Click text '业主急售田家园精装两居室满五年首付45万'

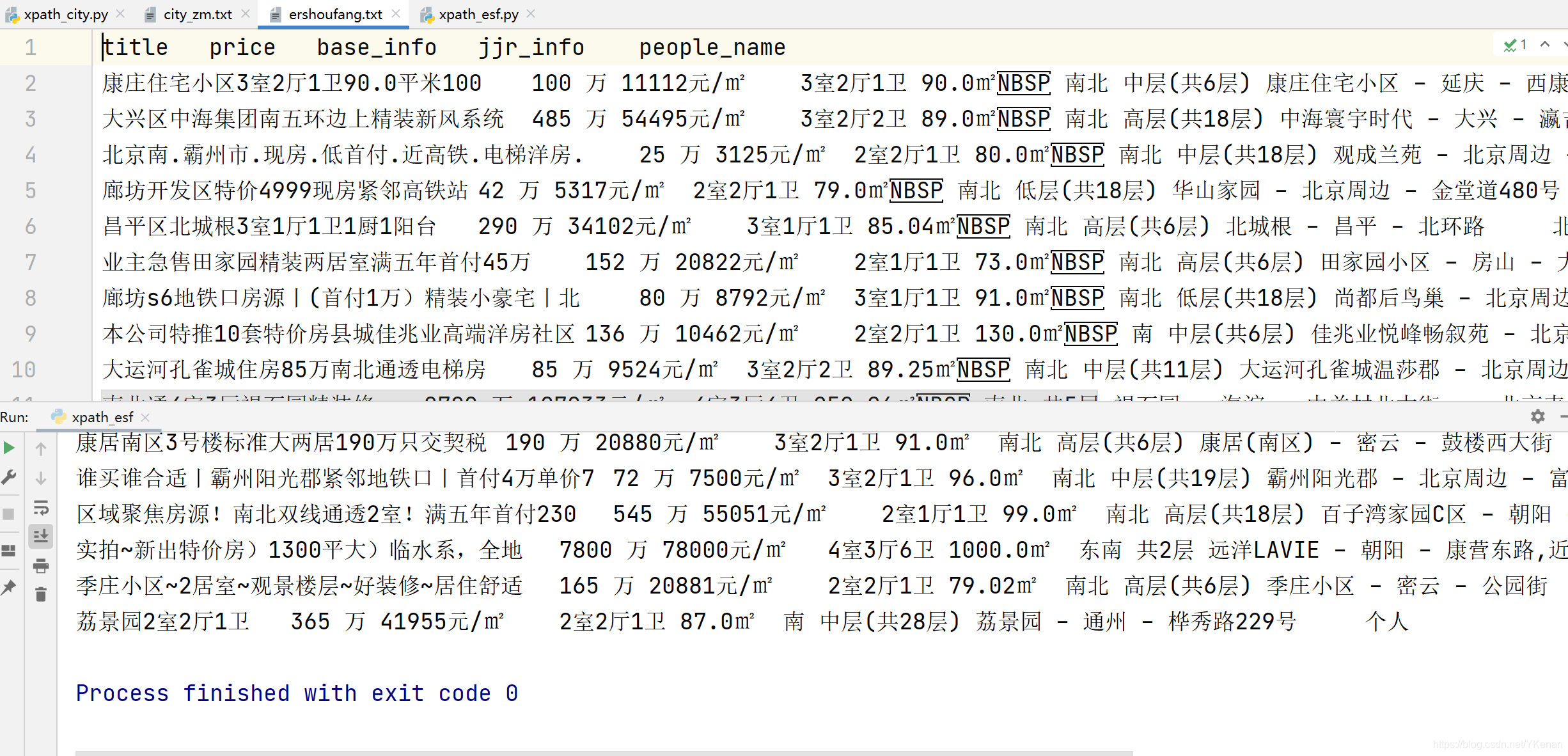[x=317, y=262]
